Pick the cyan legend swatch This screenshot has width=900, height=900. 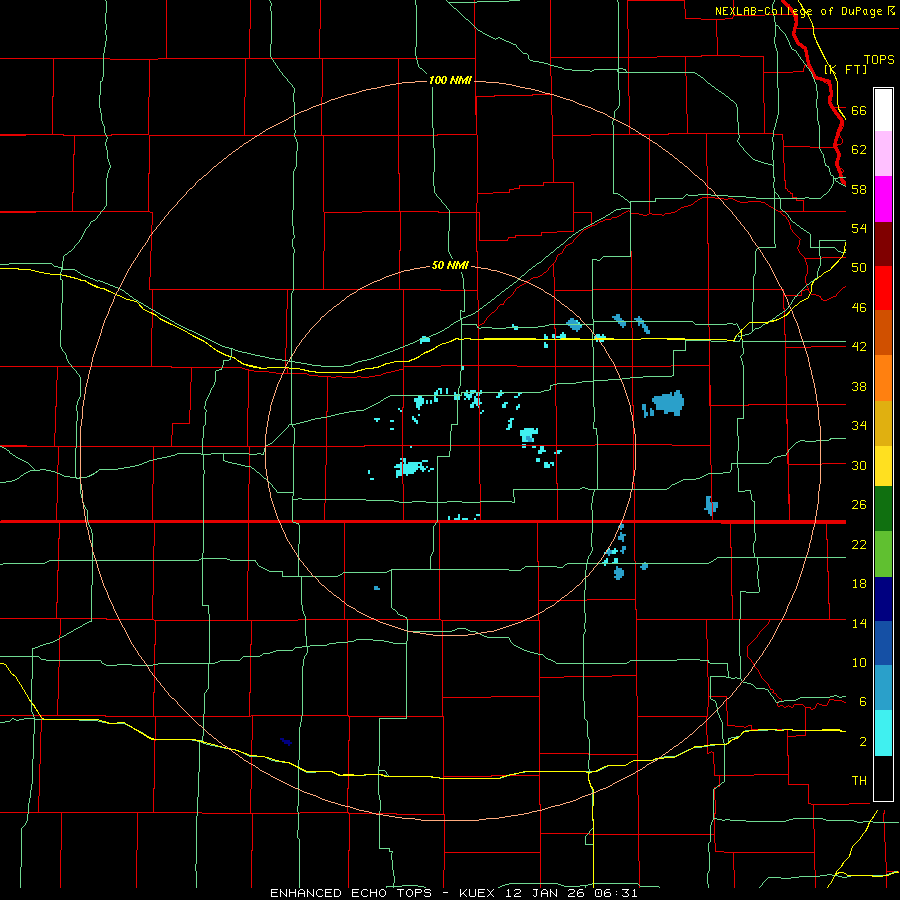883,733
